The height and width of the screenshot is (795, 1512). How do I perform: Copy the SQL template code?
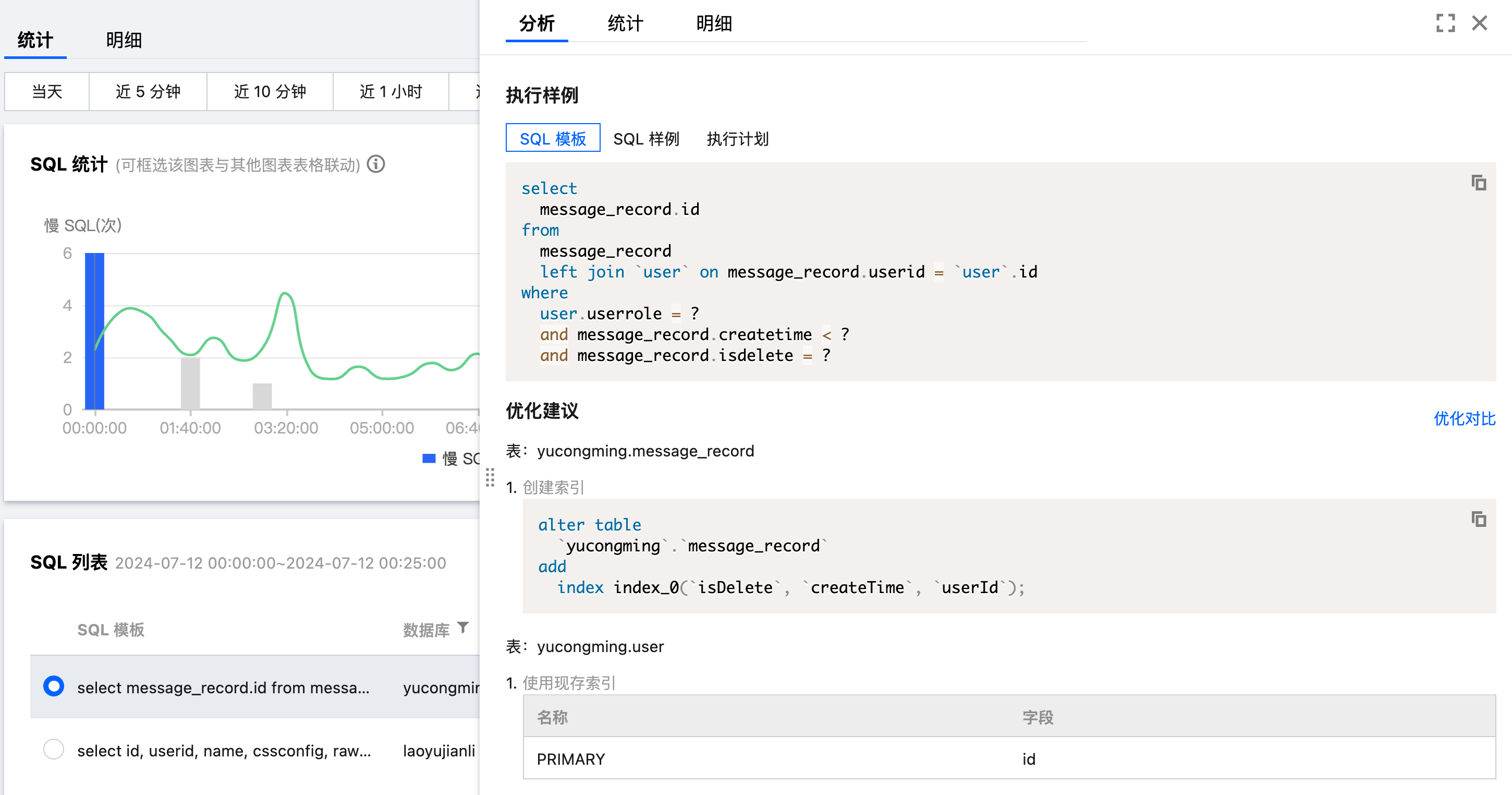[1479, 183]
